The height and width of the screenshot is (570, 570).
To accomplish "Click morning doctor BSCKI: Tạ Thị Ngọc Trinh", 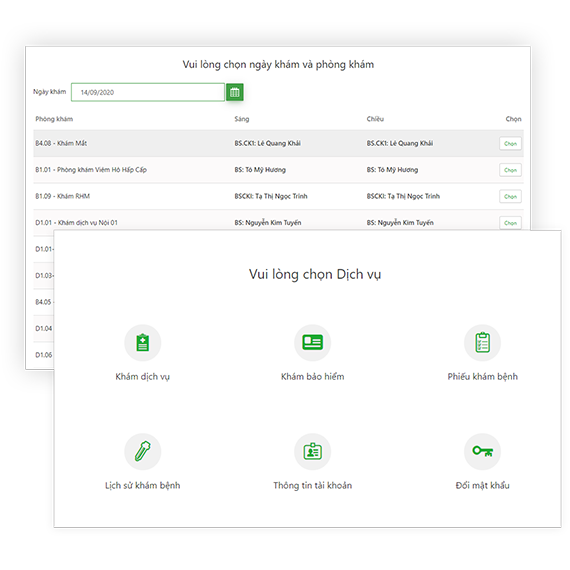I will (x=271, y=196).
